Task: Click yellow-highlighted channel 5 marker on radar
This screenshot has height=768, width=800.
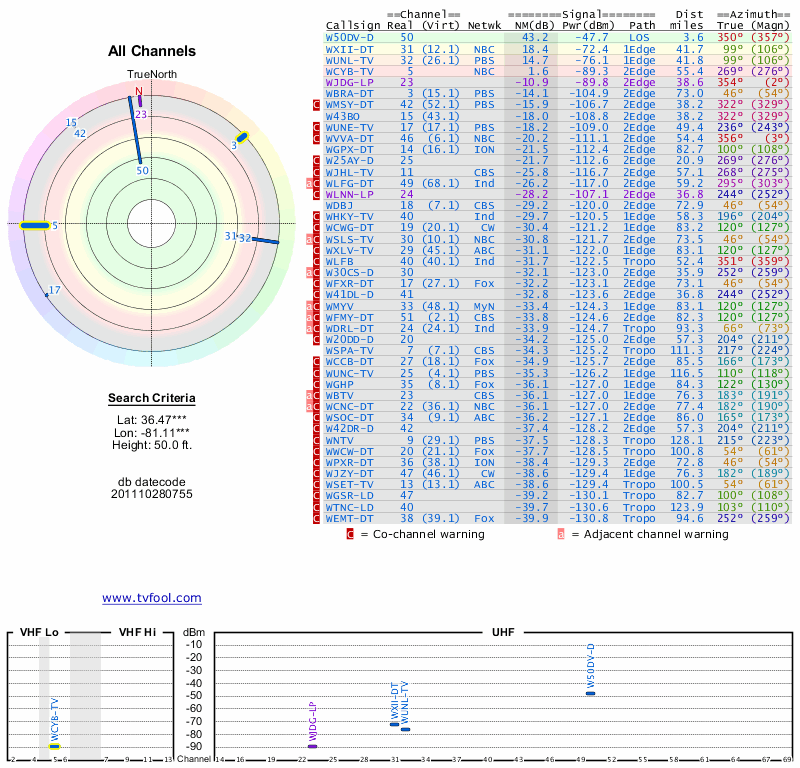Action: (35, 225)
